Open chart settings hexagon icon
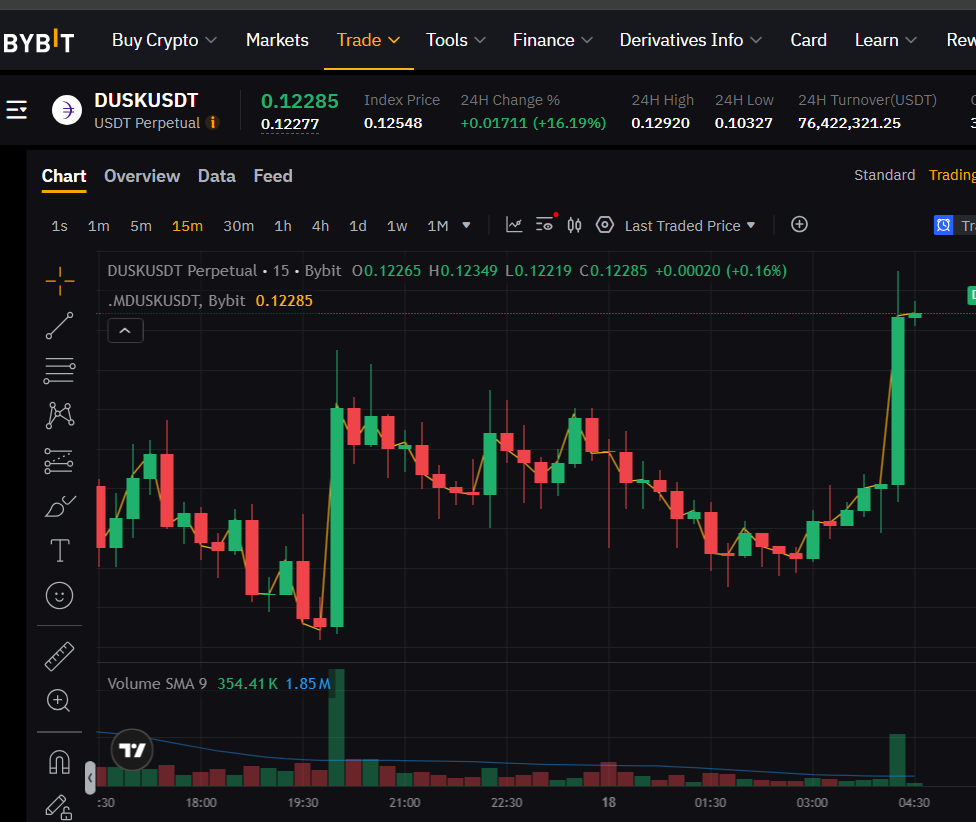The image size is (976, 822). 604,225
